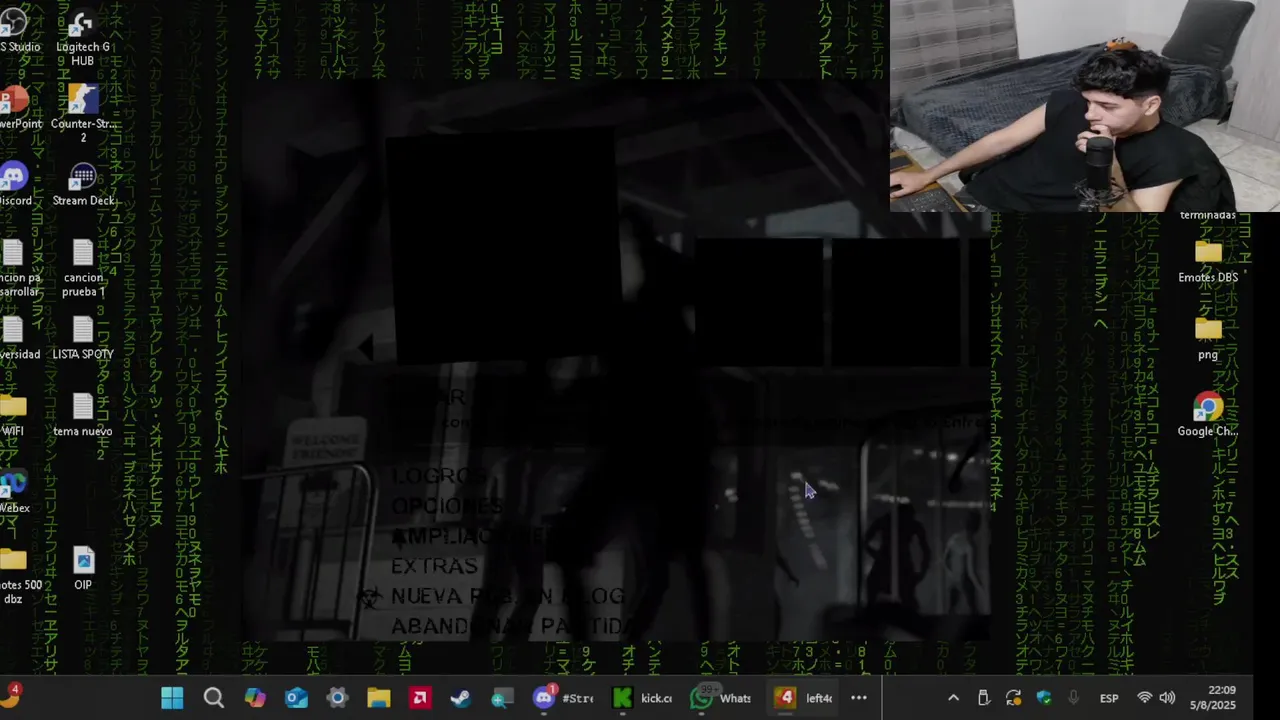
Task: Select the Emotes DBS folder
Action: click(1208, 262)
